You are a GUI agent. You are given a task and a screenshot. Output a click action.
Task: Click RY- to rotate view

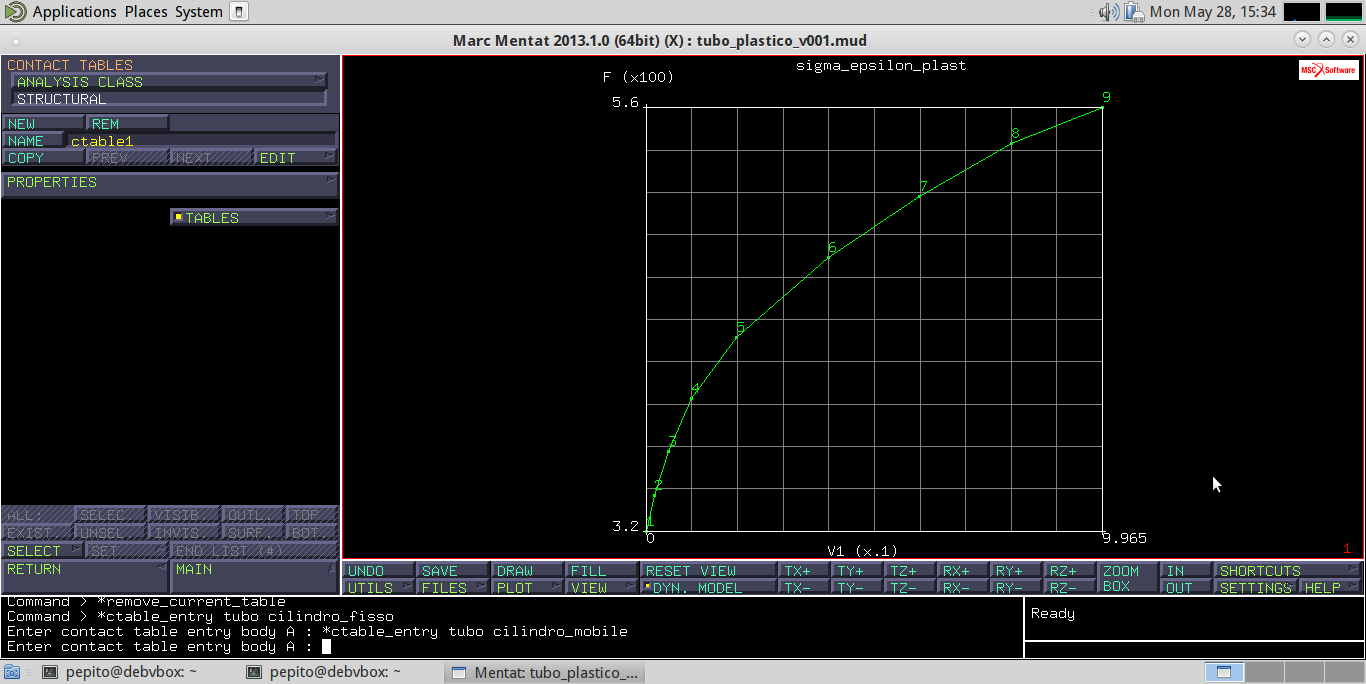click(1018, 588)
